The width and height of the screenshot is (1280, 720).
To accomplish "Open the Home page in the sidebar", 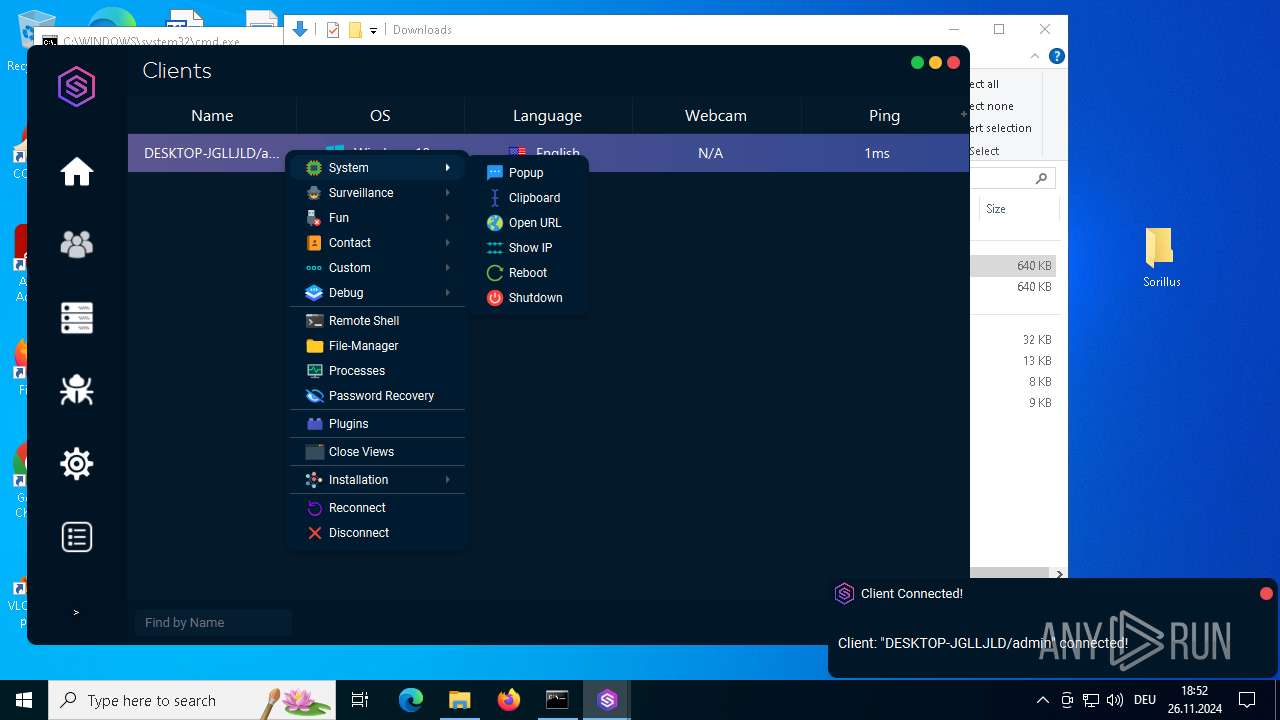I will point(77,172).
